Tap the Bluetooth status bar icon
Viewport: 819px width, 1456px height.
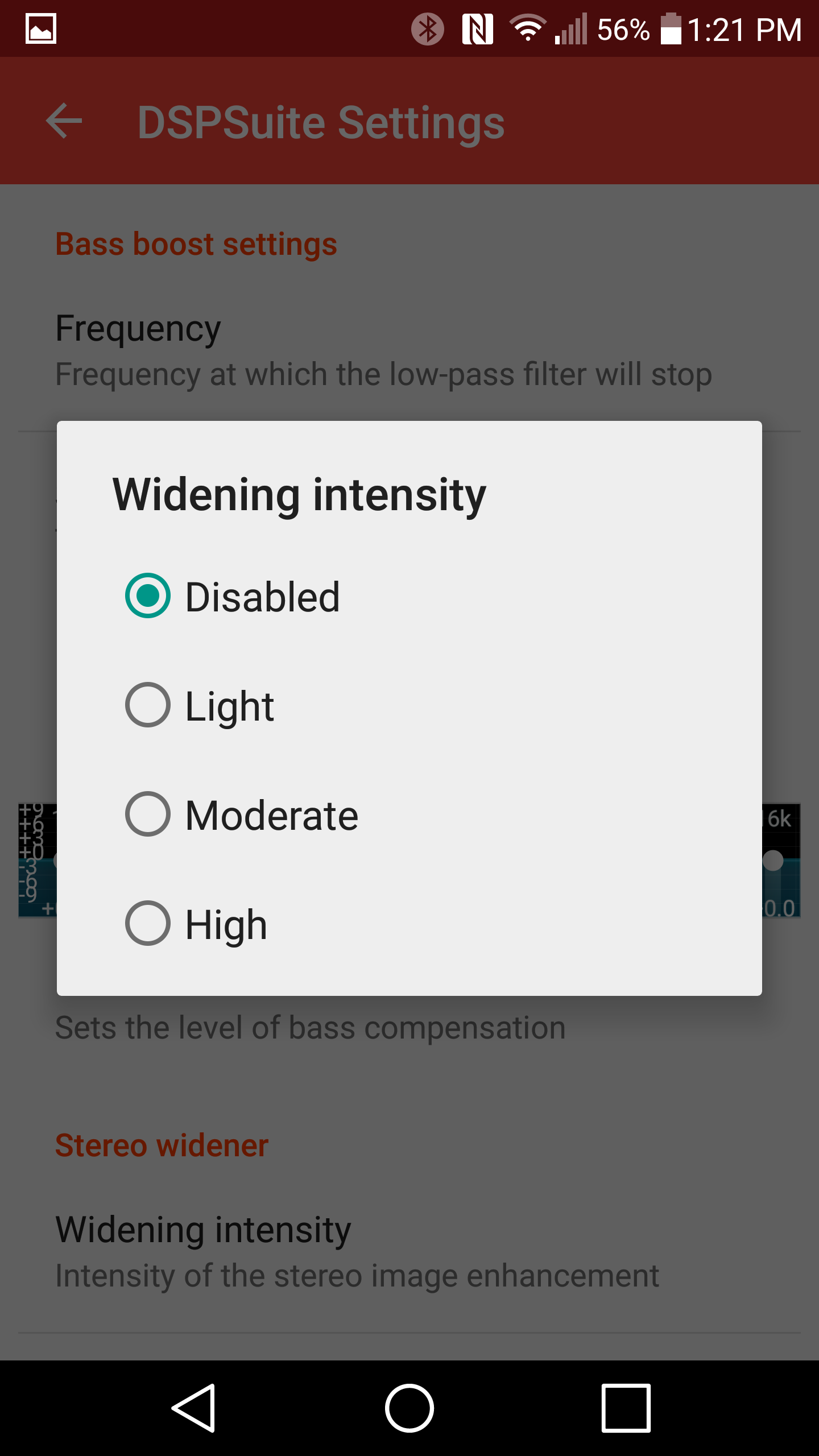coord(428,29)
